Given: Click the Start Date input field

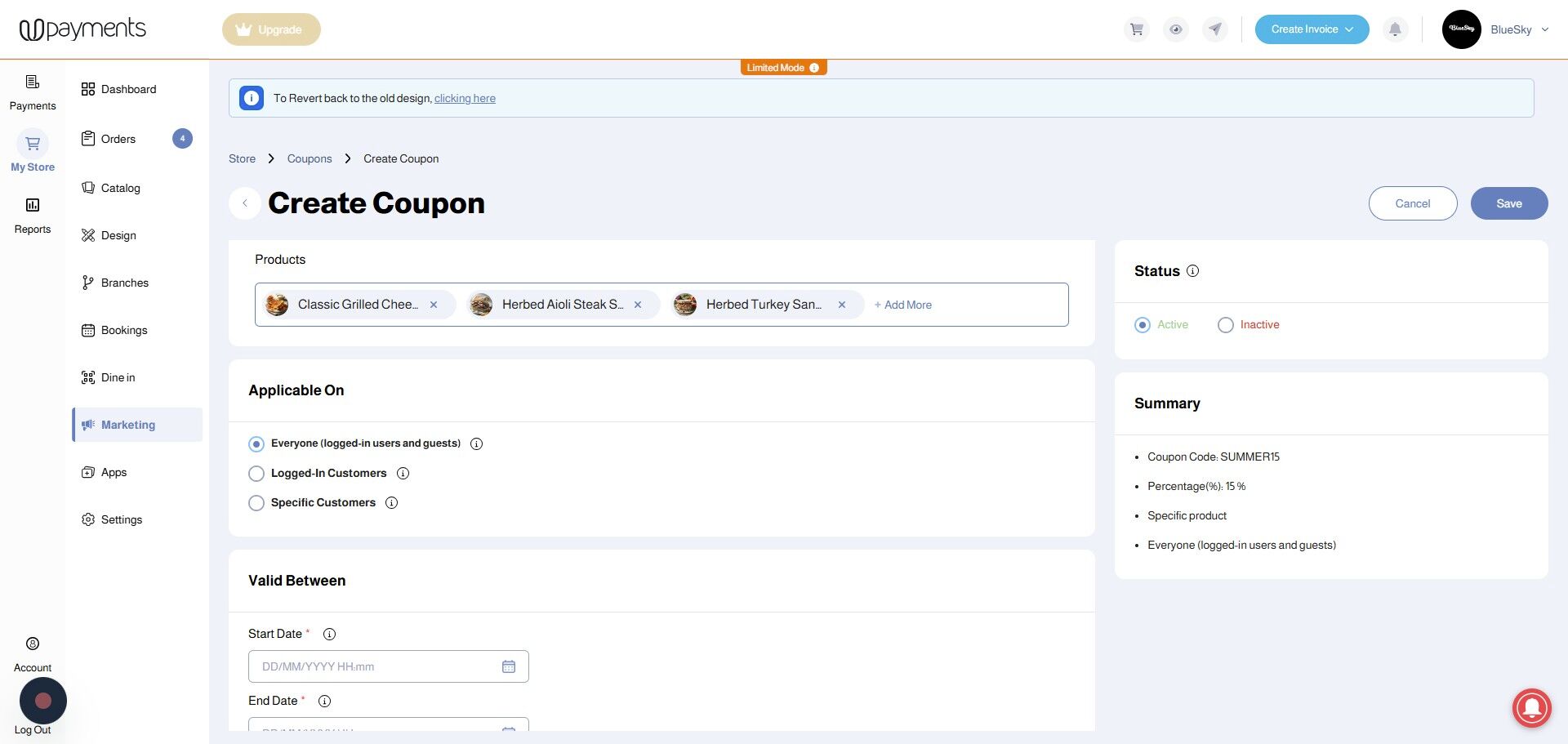Looking at the screenshot, I should [388, 666].
